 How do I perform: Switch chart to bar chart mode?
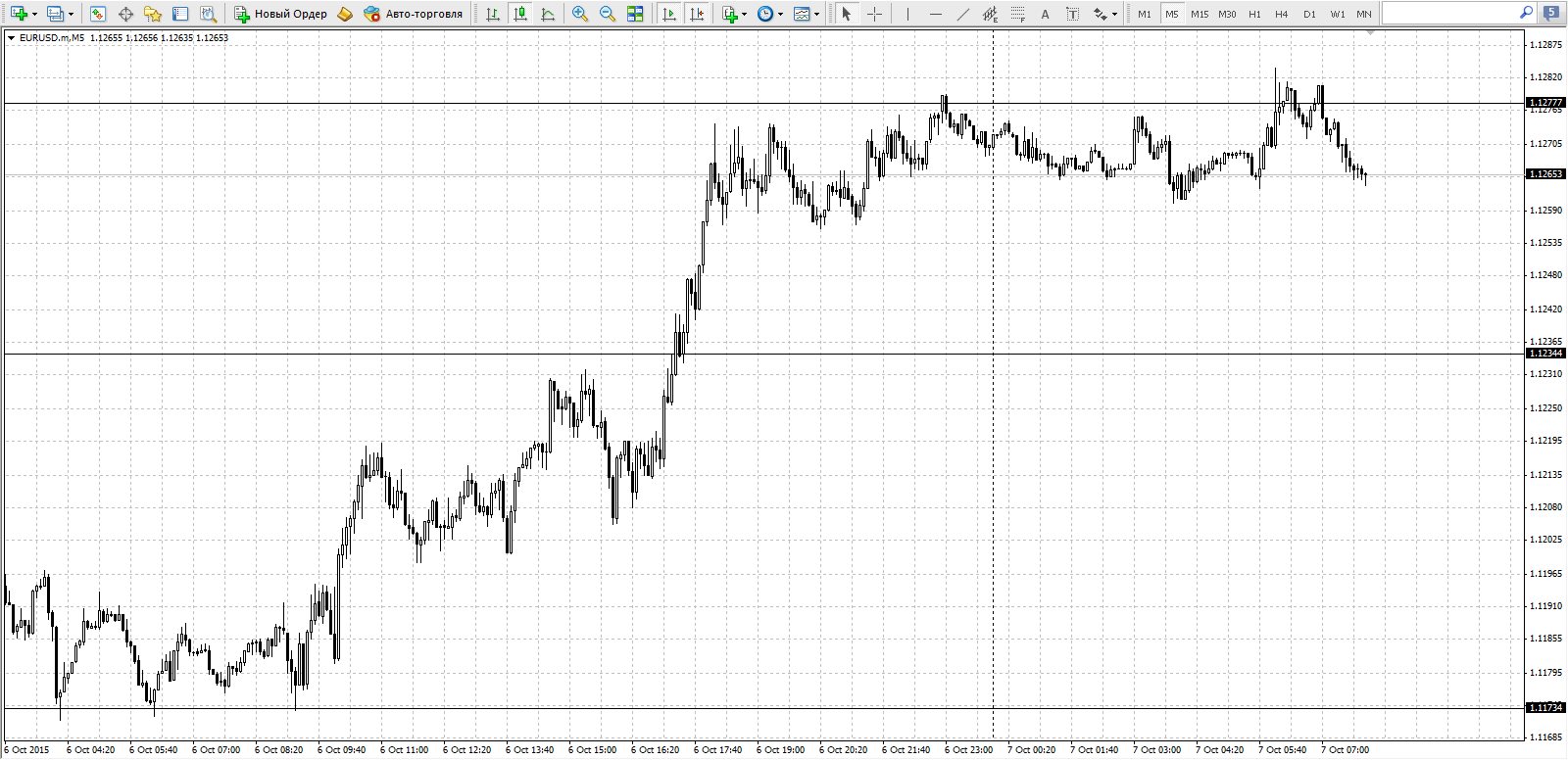493,14
